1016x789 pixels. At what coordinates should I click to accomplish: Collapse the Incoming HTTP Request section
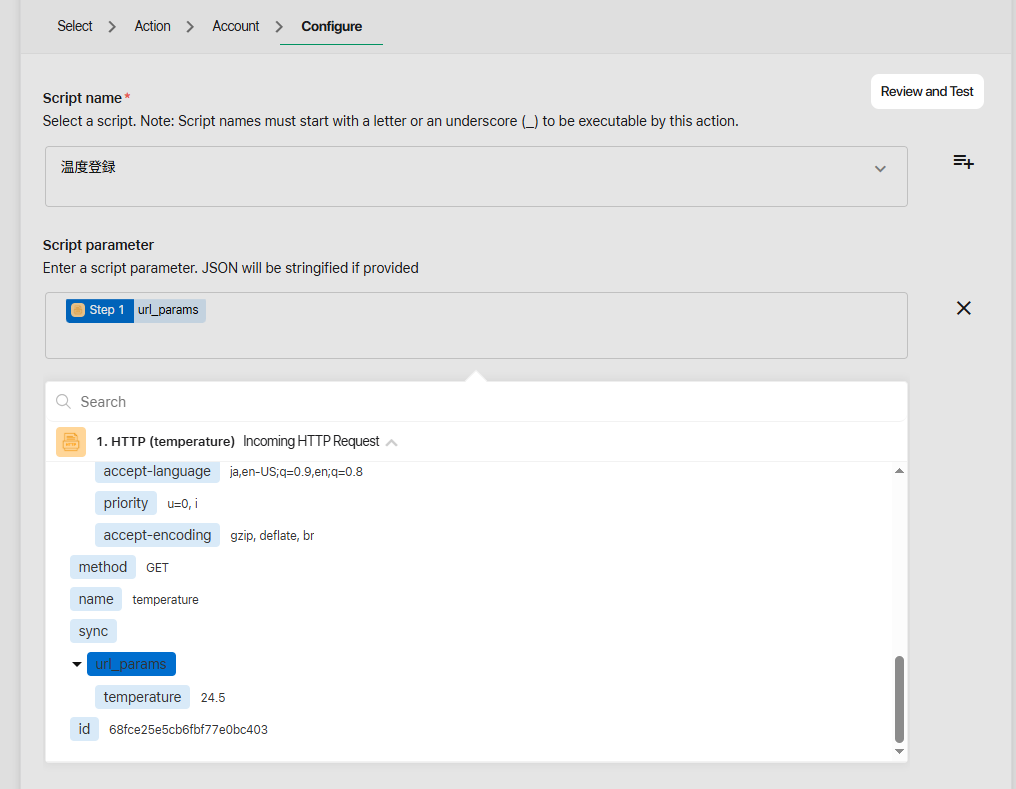pos(392,442)
